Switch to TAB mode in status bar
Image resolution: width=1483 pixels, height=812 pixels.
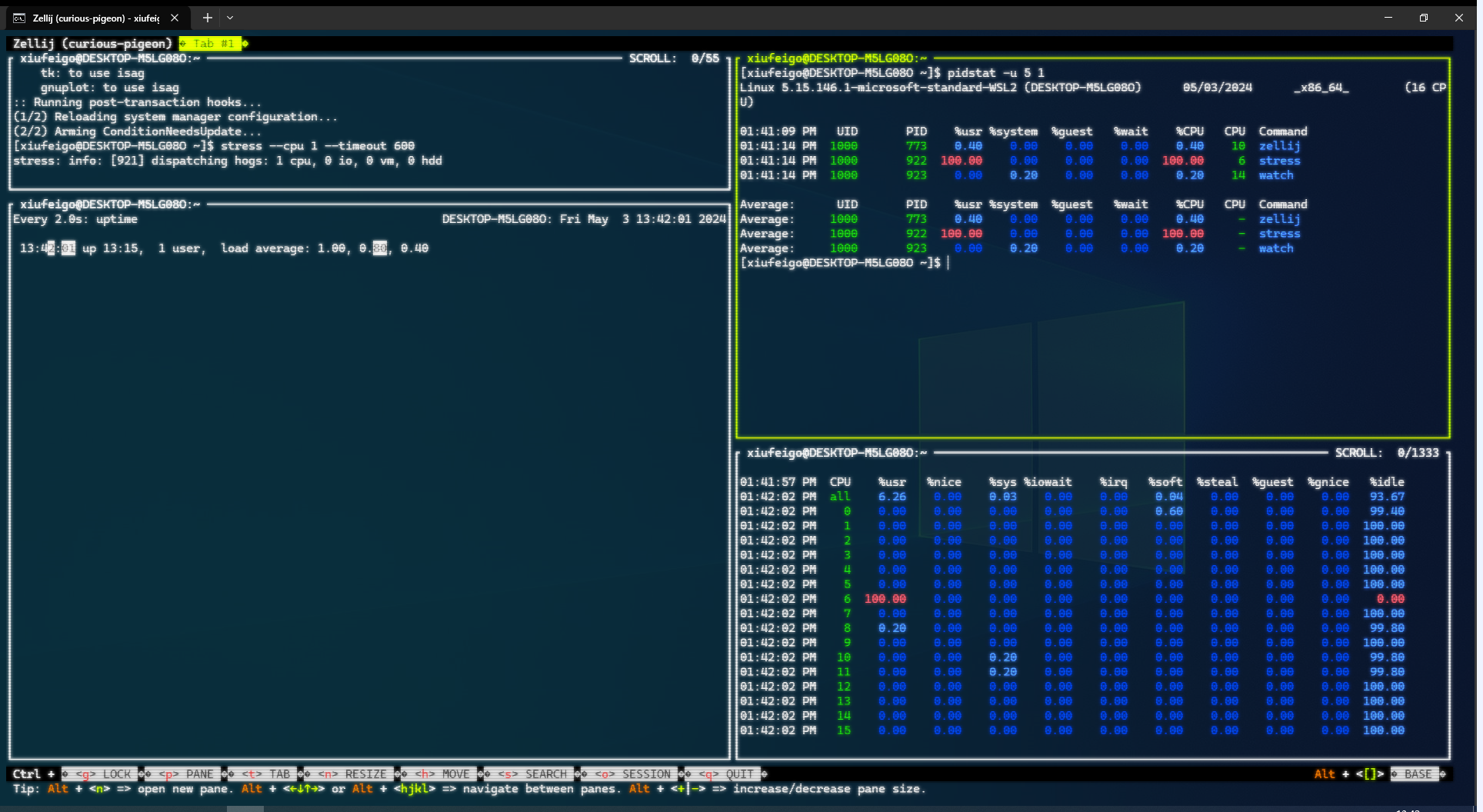pos(266,774)
